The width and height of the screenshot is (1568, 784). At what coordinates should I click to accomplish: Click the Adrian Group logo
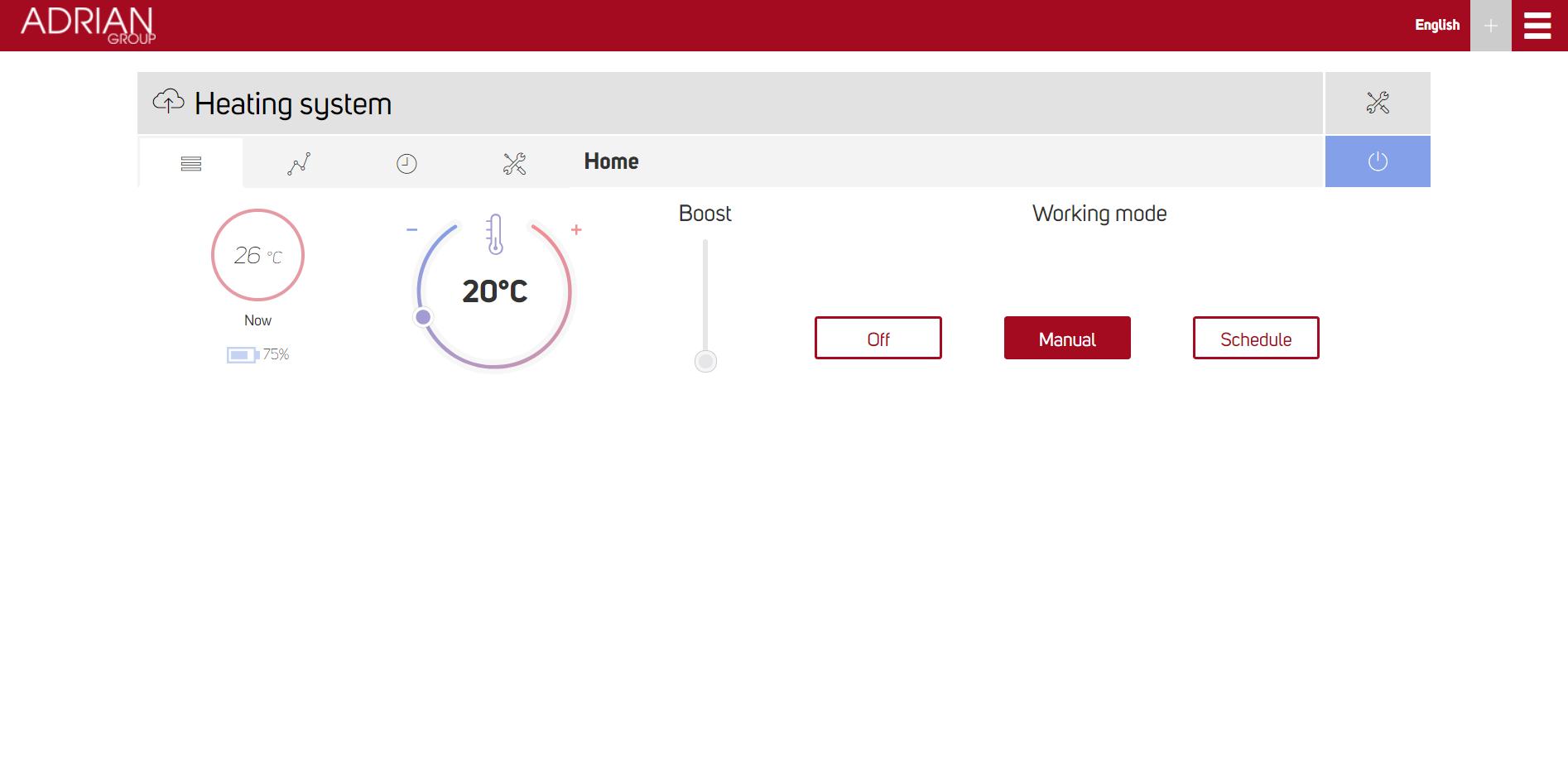88,25
